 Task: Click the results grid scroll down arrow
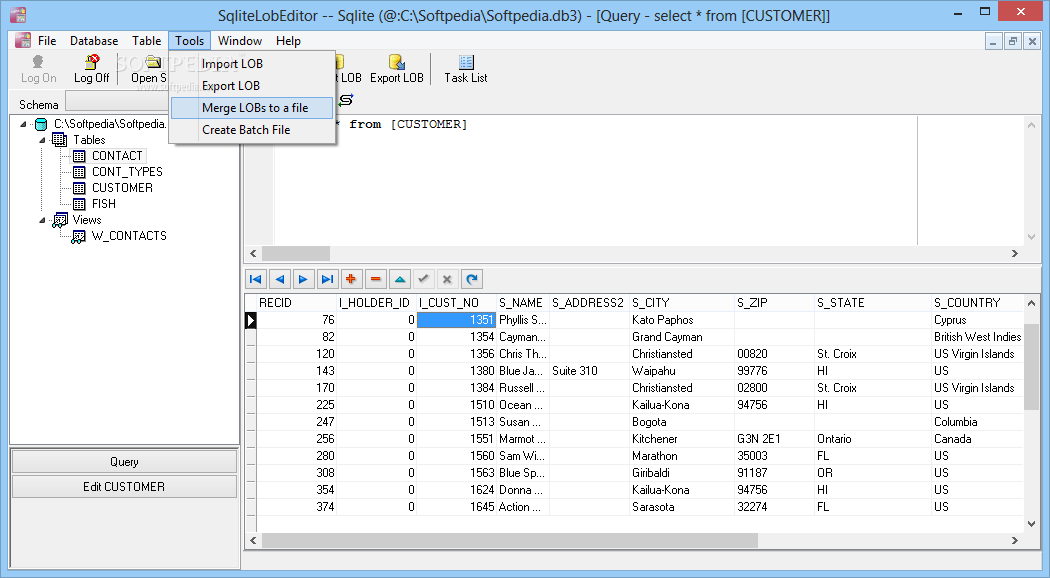[1031, 524]
